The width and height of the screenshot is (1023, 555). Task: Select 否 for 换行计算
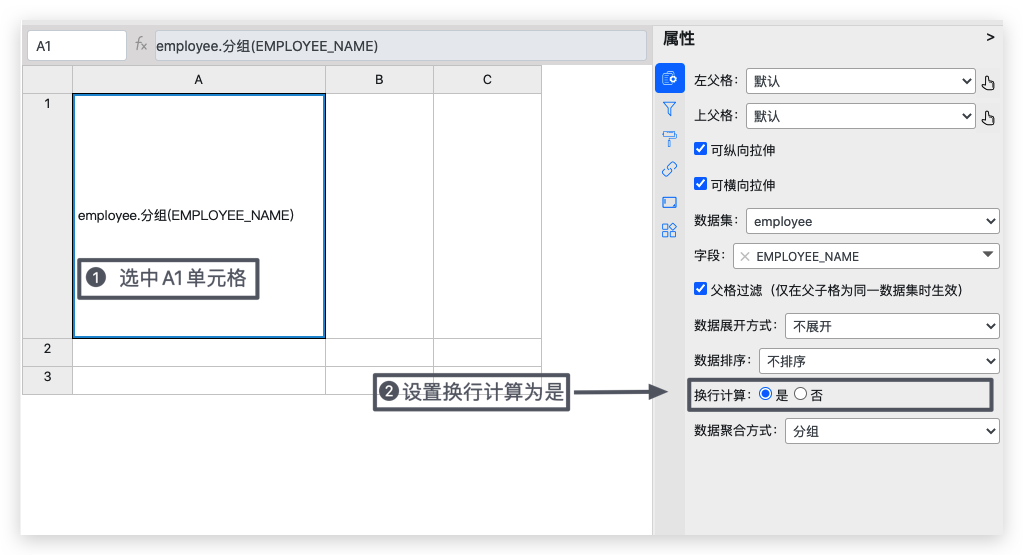801,394
